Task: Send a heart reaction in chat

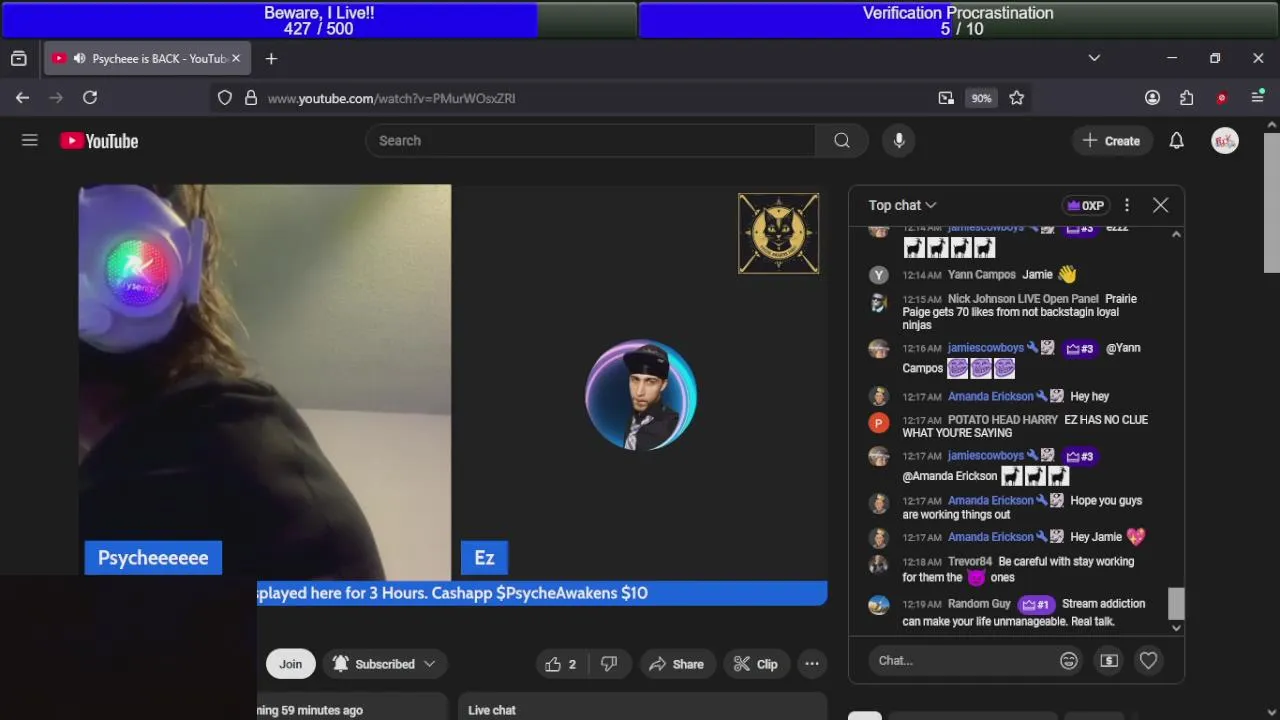Action: point(1148,661)
